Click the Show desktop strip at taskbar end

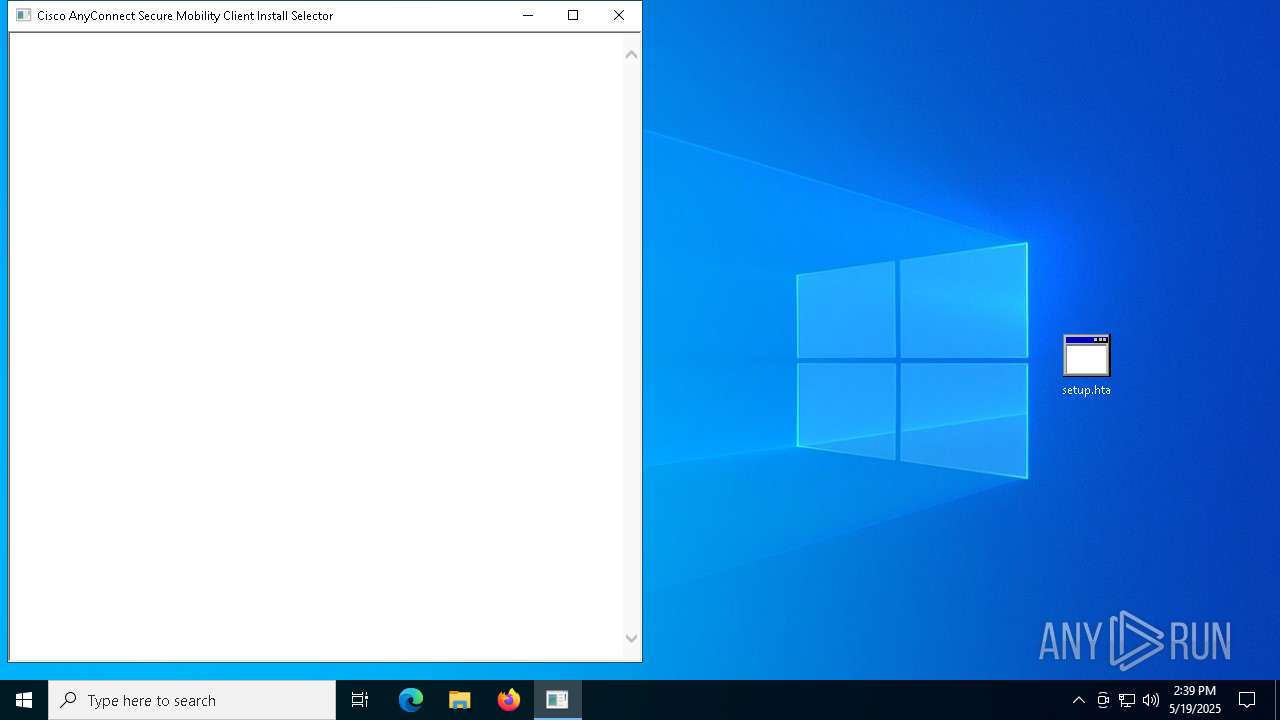pos(1277,700)
